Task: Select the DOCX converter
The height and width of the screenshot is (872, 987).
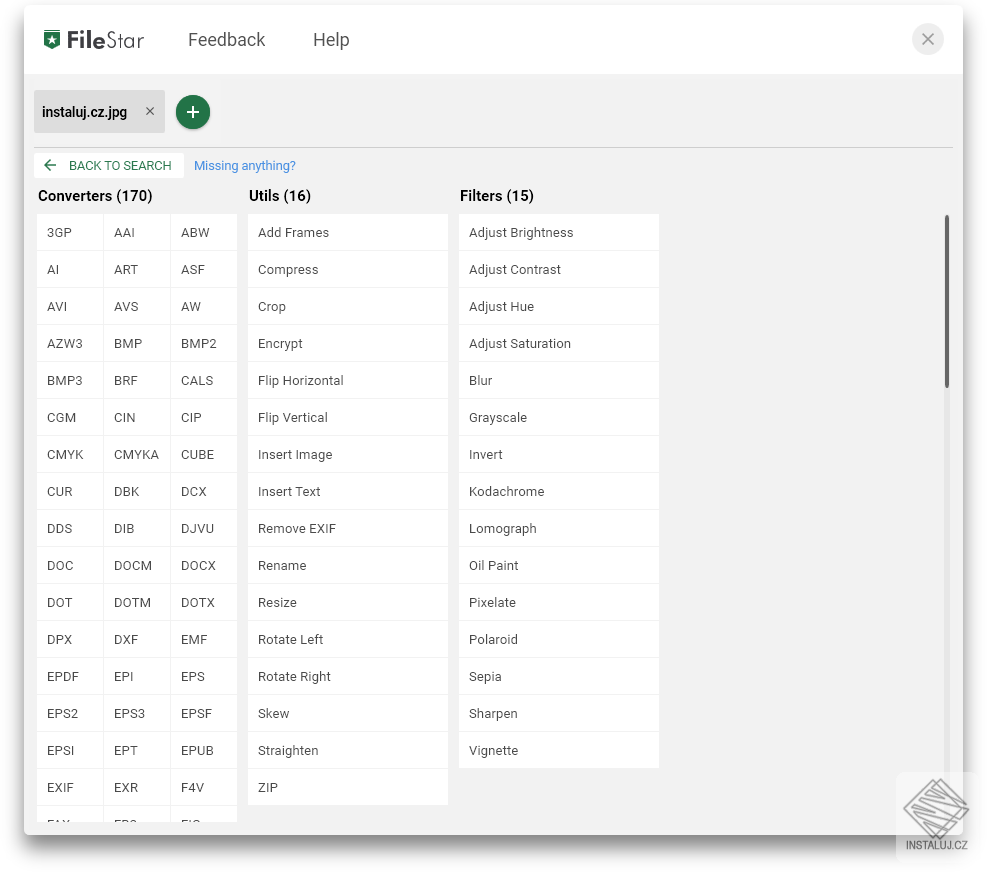Action: point(204,565)
